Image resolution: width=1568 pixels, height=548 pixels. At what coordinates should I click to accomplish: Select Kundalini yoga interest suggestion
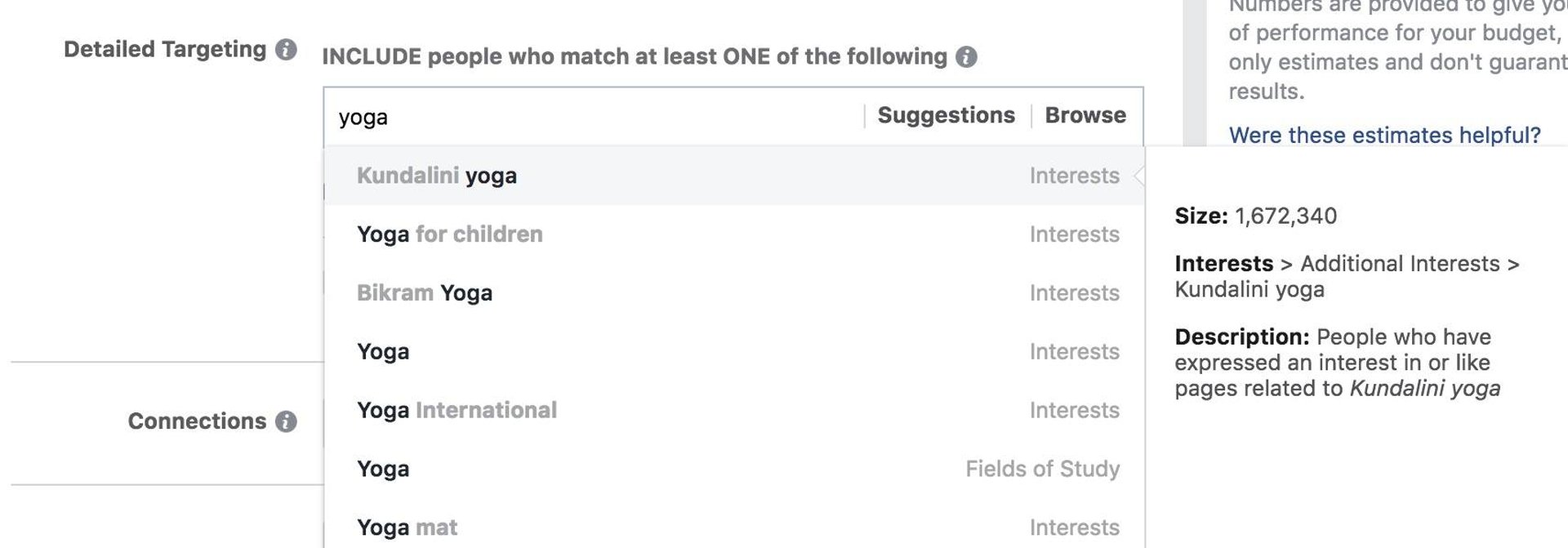(437, 176)
